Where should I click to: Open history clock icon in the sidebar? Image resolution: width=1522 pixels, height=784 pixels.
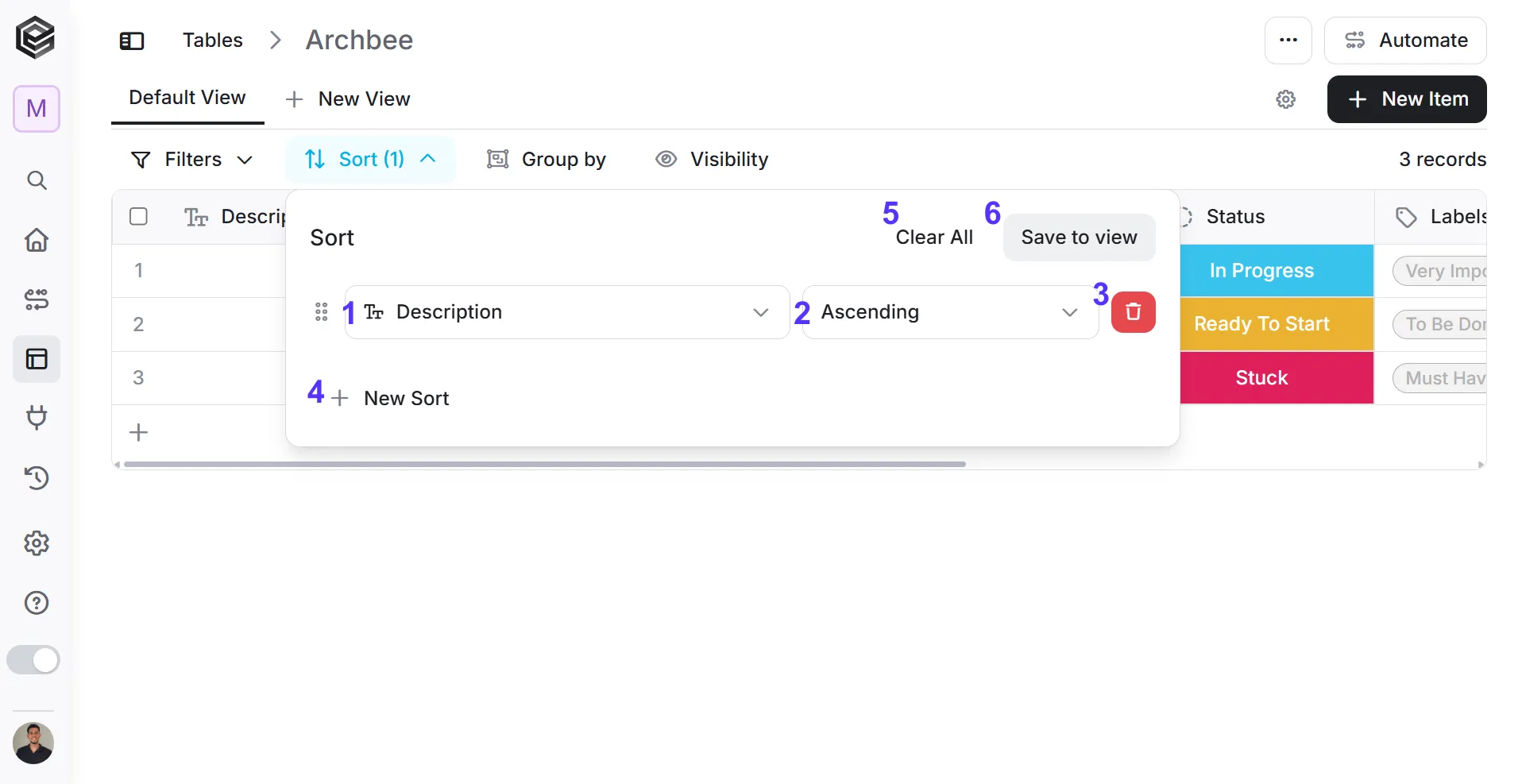point(37,477)
